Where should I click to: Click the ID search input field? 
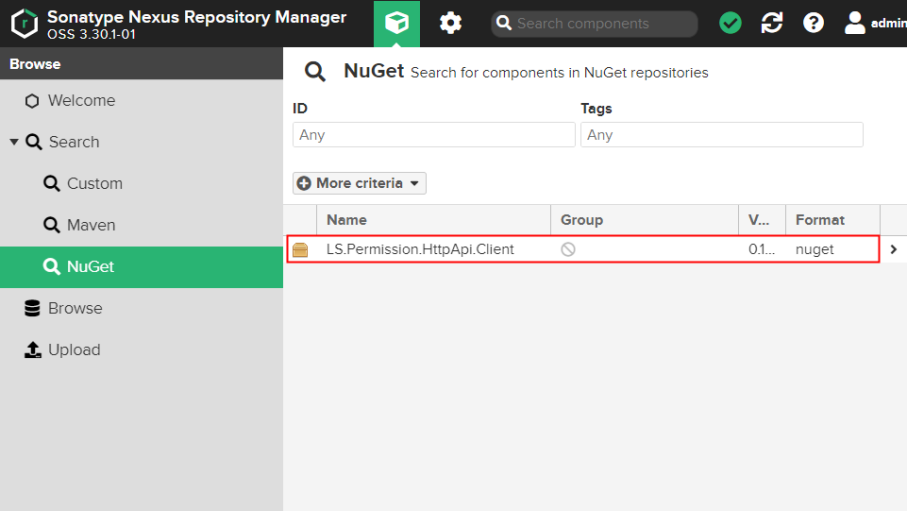coord(434,135)
